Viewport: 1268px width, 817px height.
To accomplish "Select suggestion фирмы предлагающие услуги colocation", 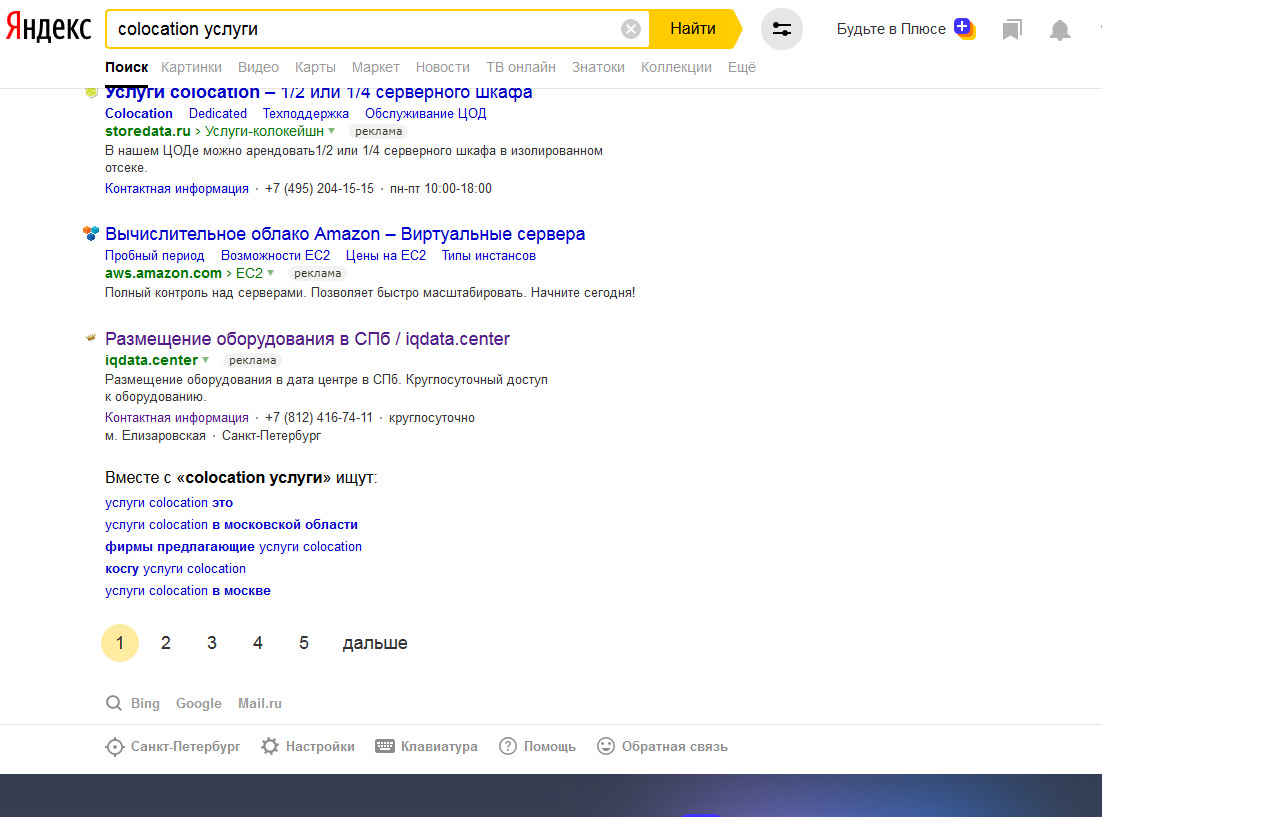I will click(x=233, y=547).
